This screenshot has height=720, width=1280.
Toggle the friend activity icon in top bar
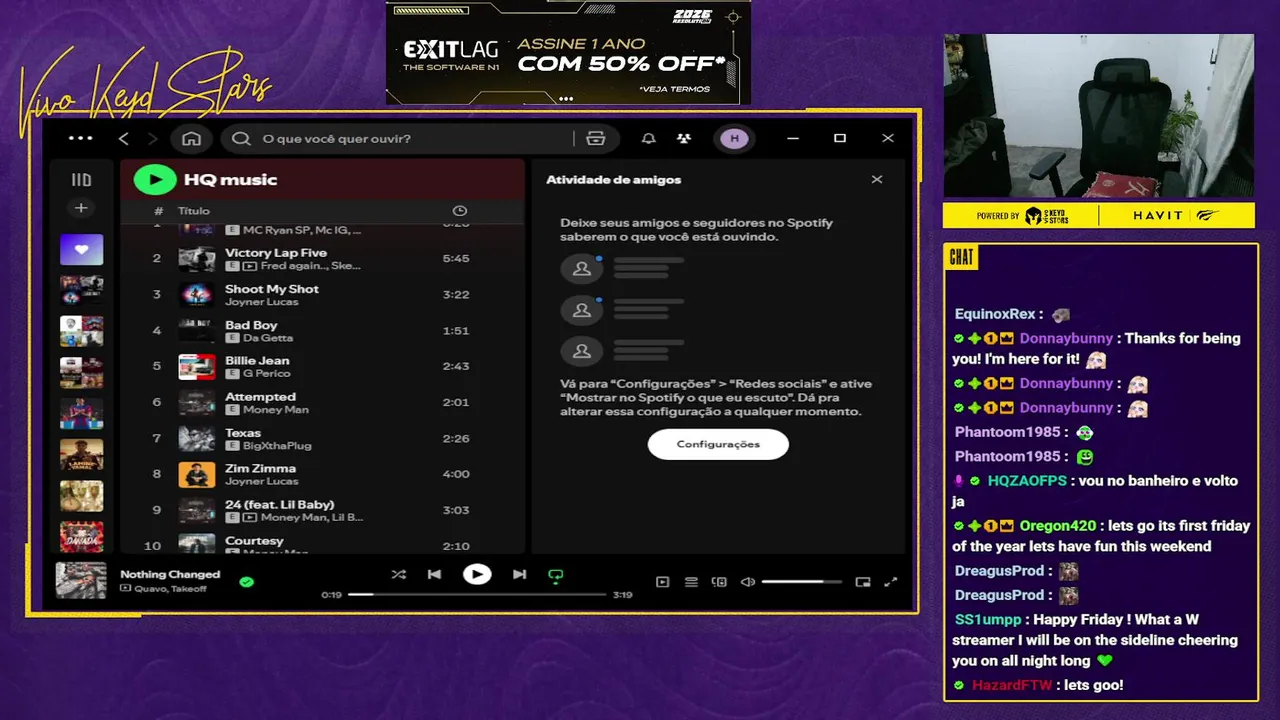(x=683, y=138)
